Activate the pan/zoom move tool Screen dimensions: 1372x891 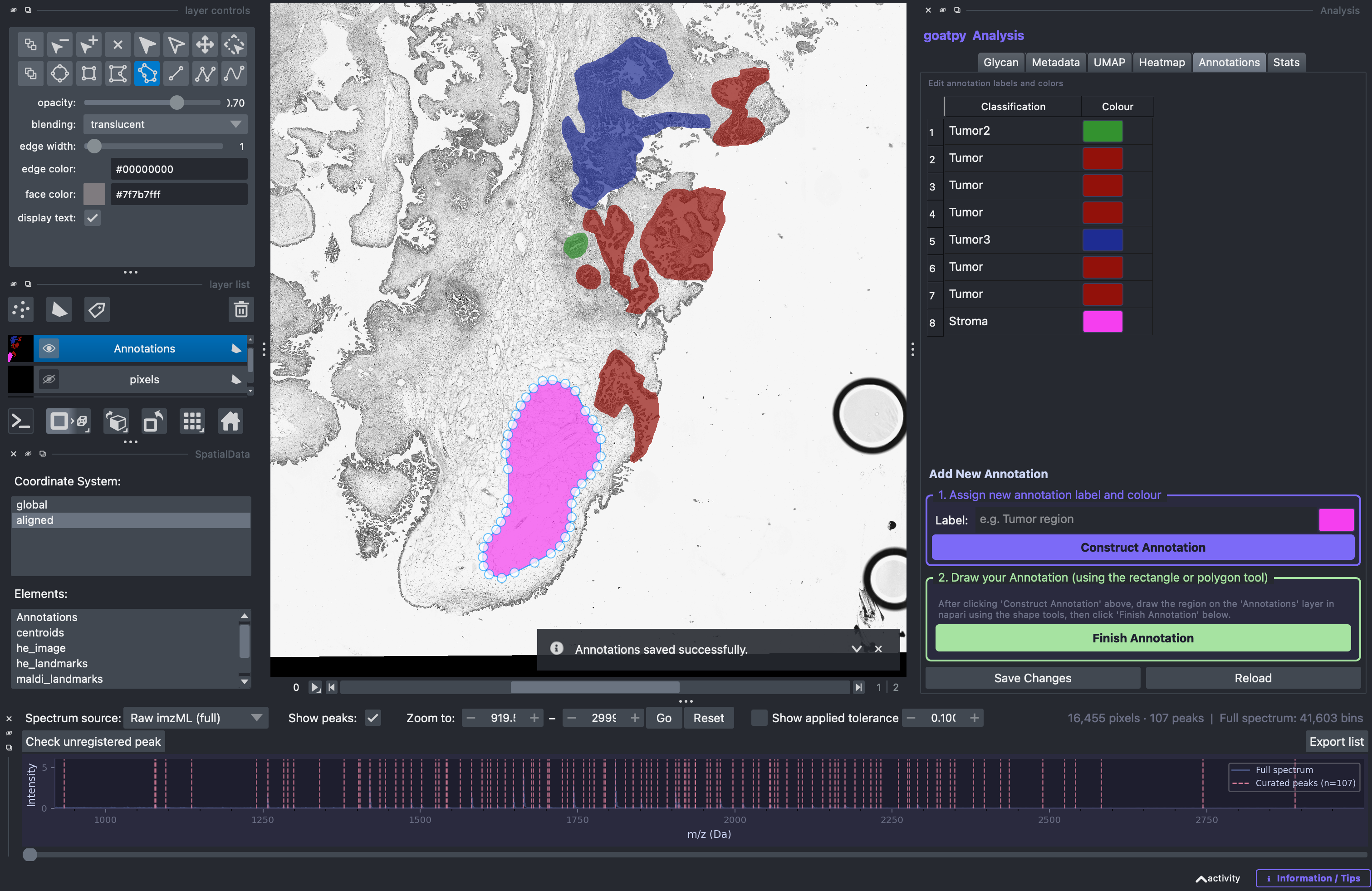click(205, 44)
